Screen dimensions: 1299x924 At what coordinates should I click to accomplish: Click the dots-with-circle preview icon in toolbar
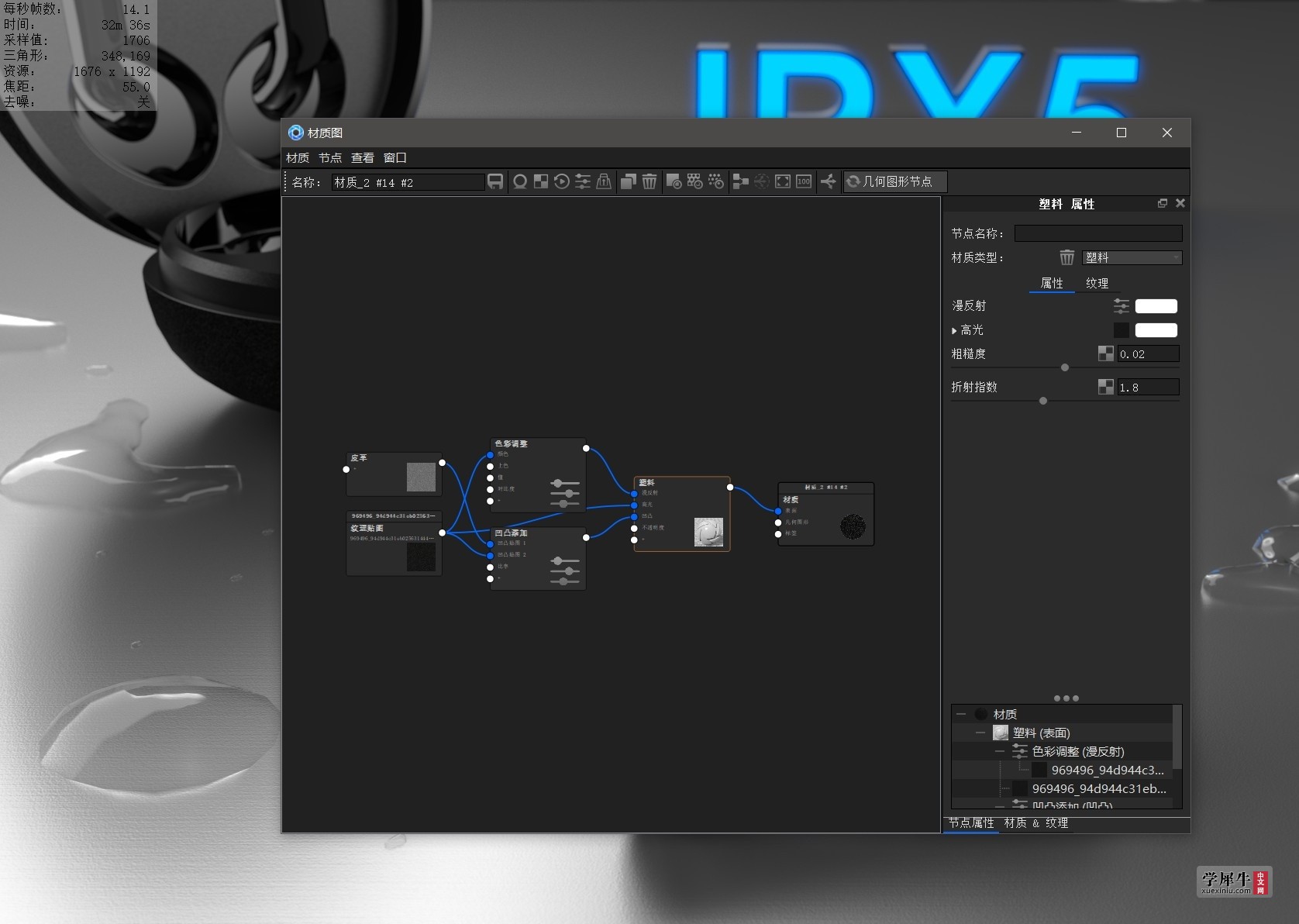pos(715,181)
